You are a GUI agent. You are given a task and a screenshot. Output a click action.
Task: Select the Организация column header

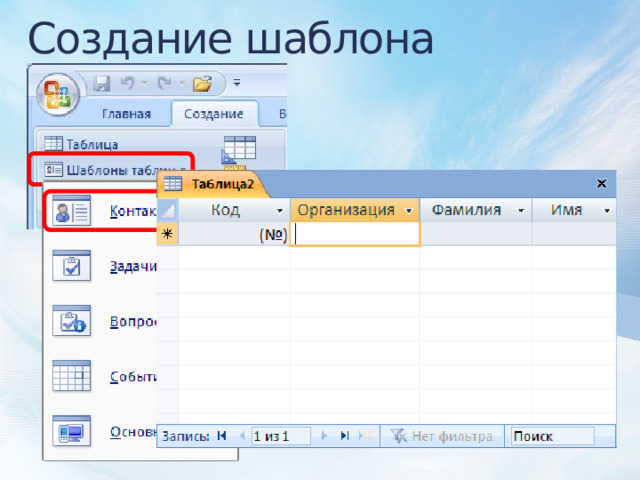click(355, 210)
